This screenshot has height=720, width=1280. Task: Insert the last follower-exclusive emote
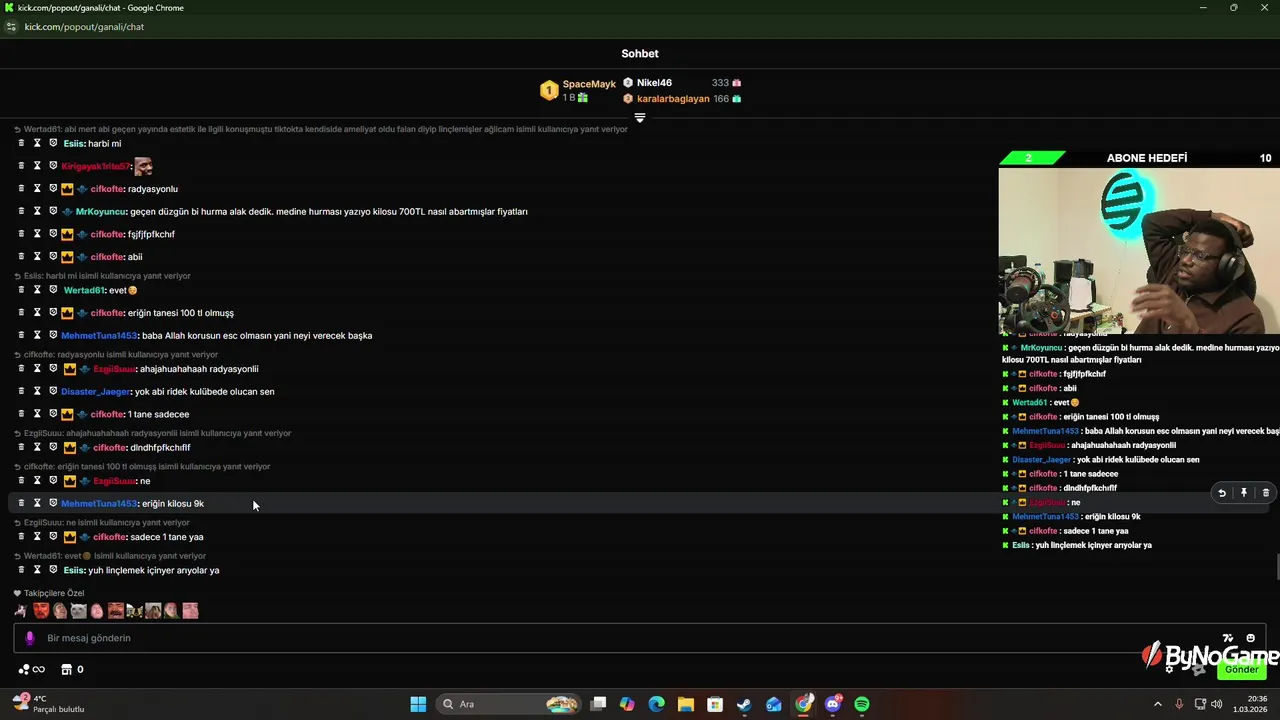[190, 611]
